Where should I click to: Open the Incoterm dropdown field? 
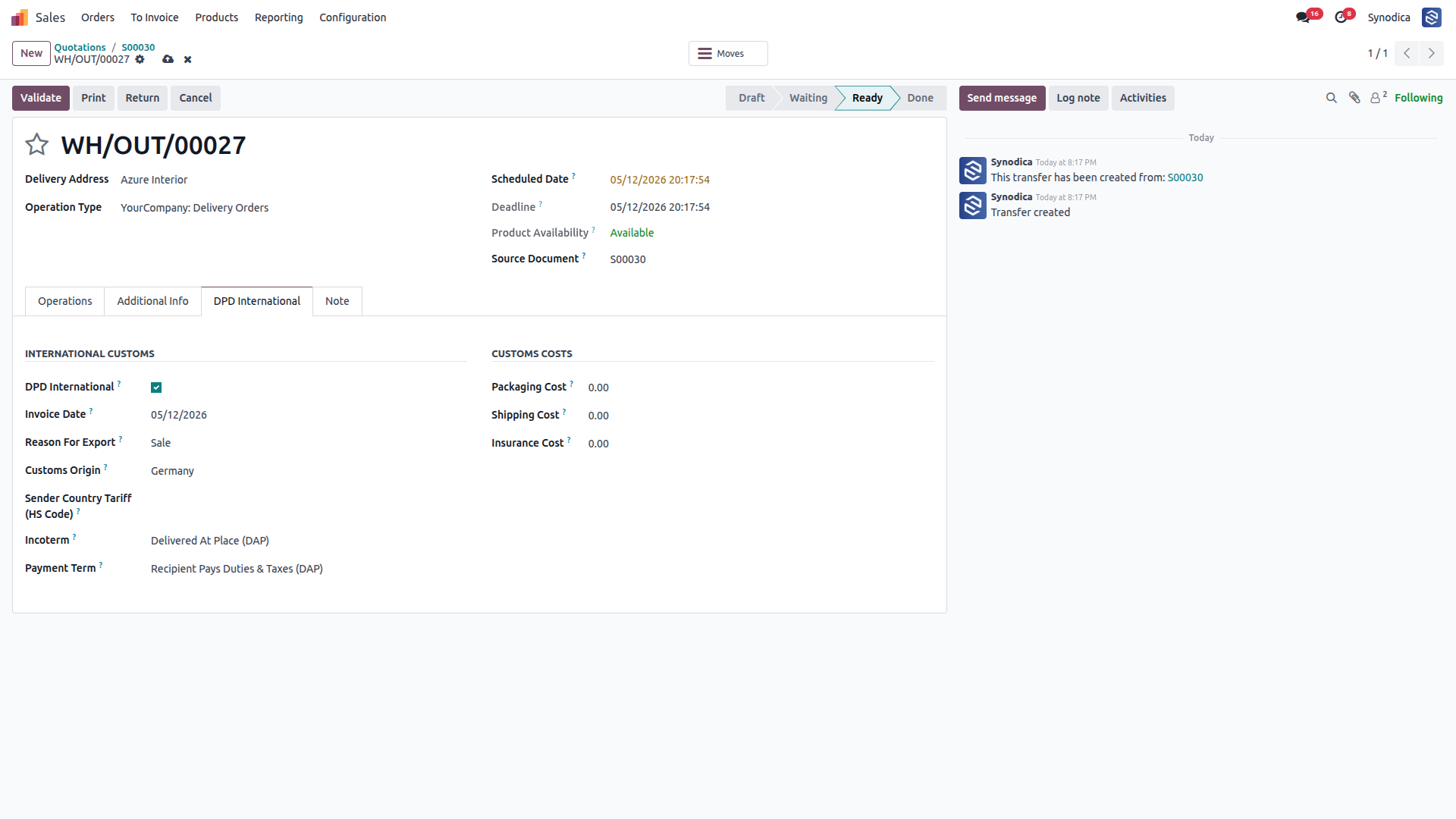[x=309, y=541]
